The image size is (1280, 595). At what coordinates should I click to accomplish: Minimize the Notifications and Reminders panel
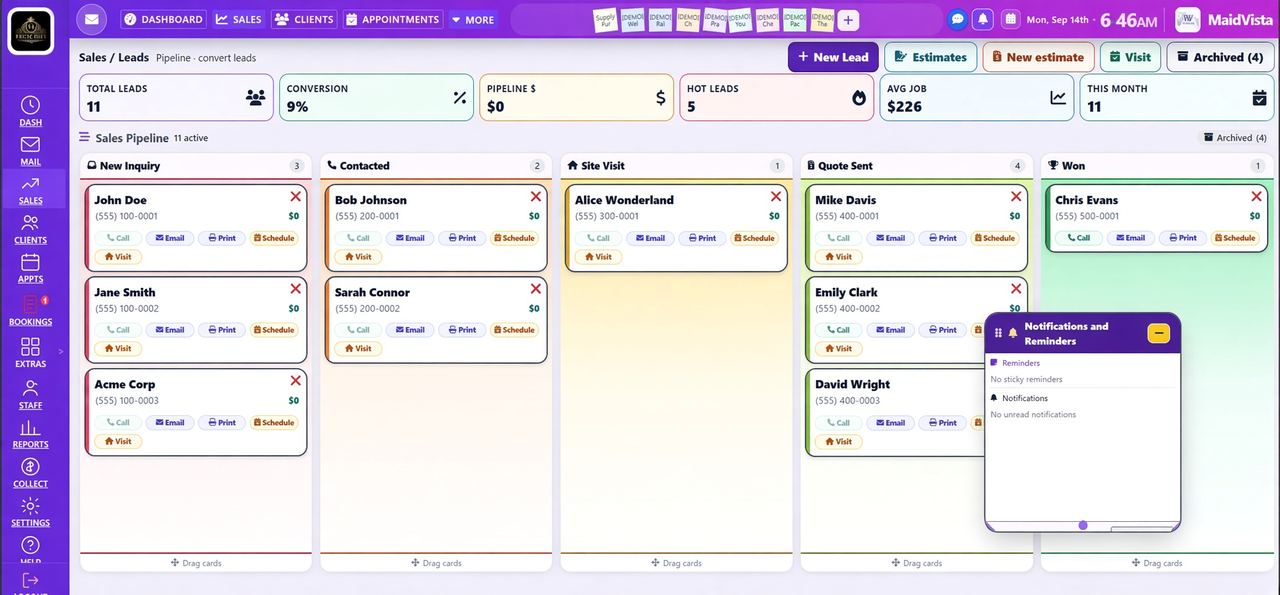1158,333
